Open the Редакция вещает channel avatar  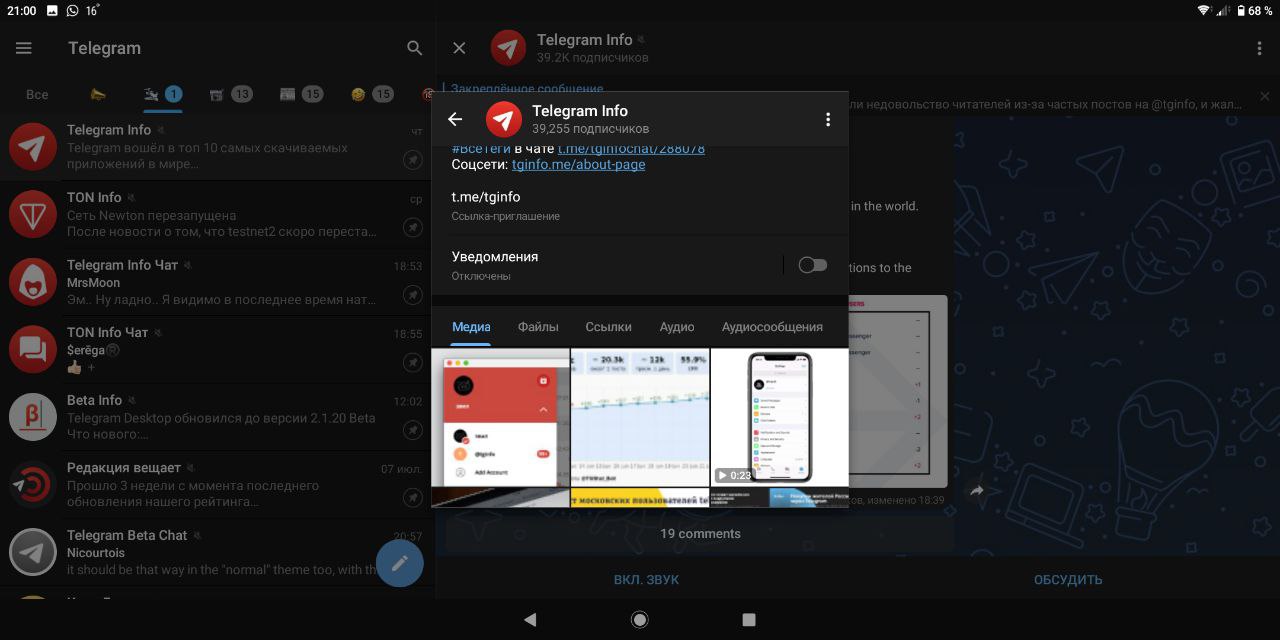[x=33, y=484]
